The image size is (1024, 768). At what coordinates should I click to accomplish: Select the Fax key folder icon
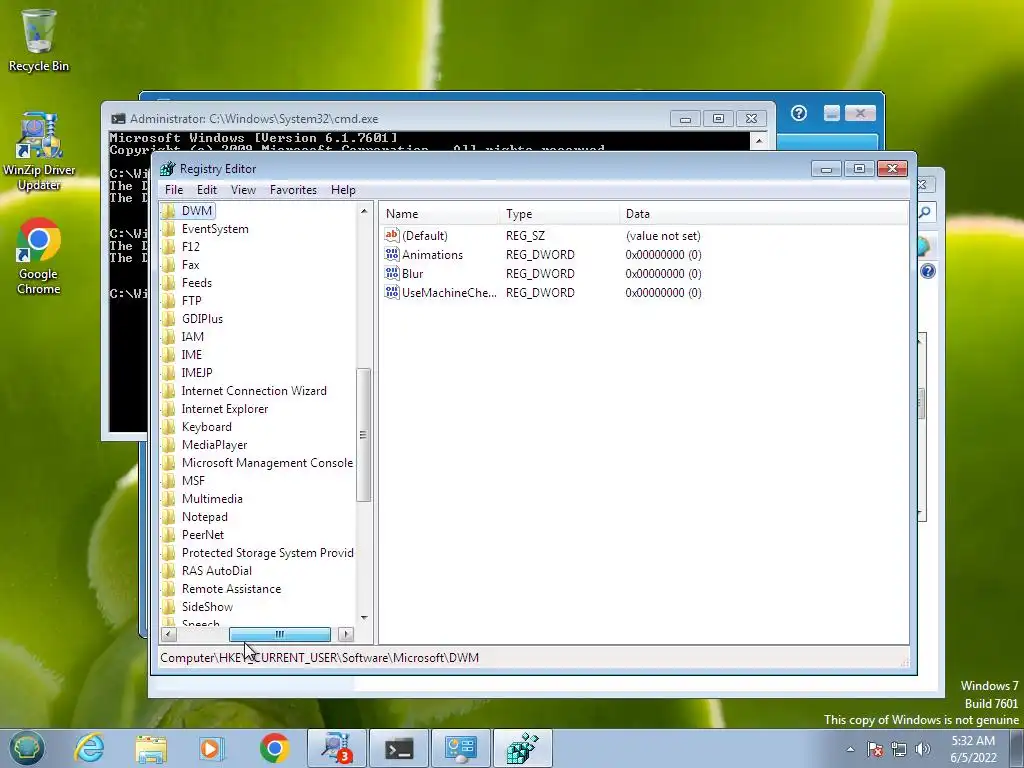point(169,264)
